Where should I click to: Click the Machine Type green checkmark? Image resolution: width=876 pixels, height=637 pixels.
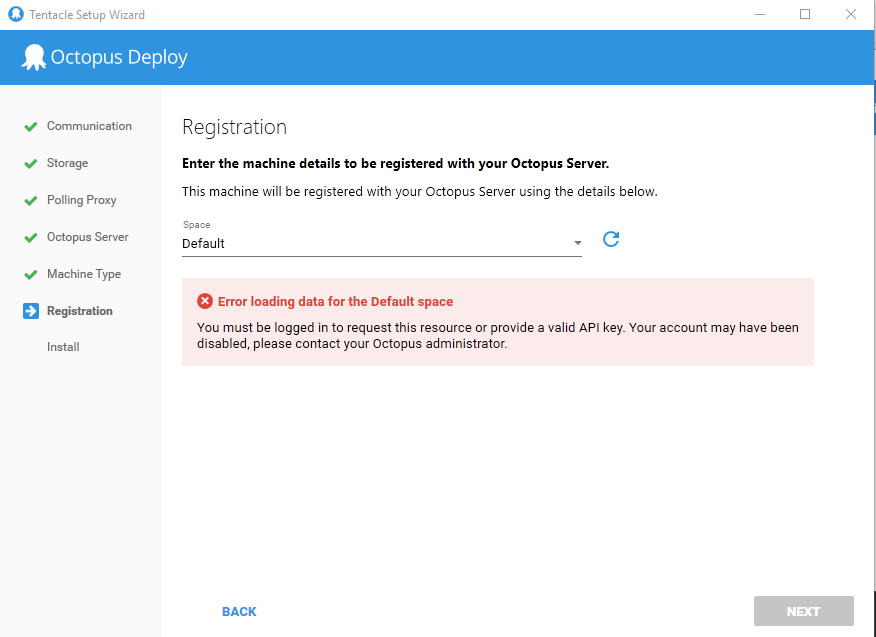point(31,275)
